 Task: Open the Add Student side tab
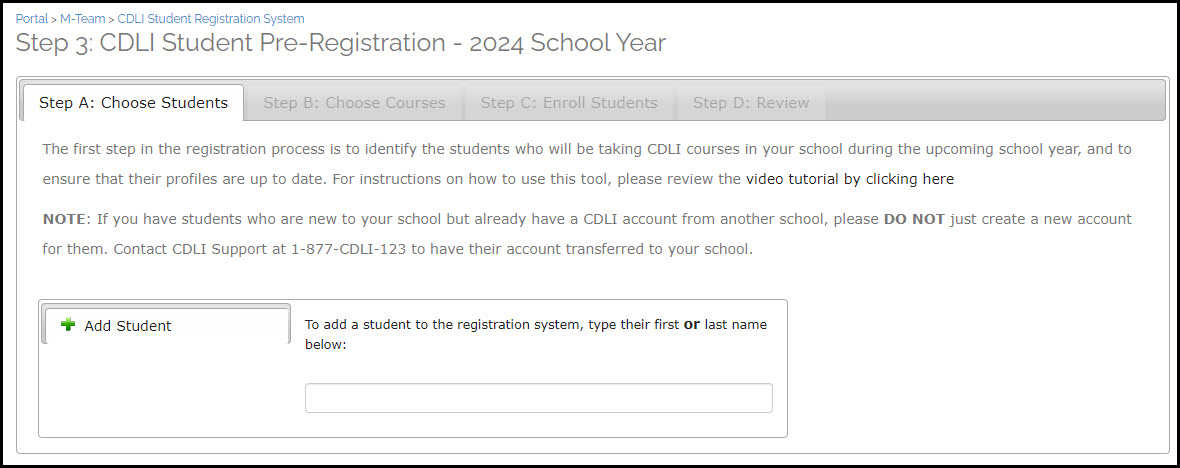click(x=166, y=325)
